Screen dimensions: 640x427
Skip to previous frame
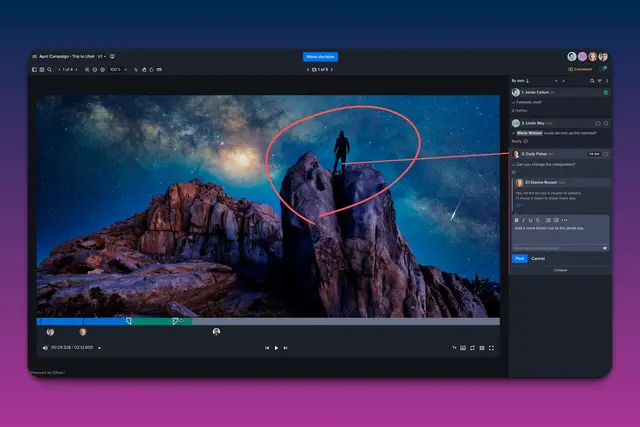point(267,347)
